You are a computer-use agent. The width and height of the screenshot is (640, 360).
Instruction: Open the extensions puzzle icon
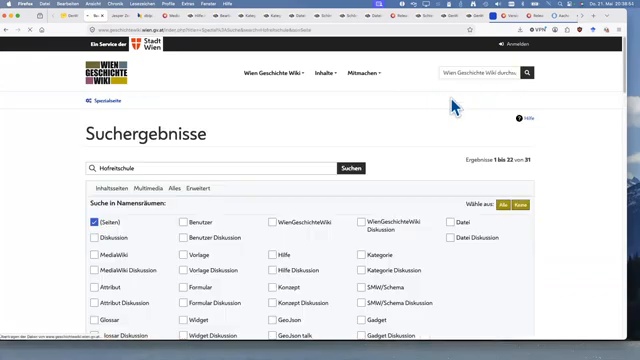click(x=567, y=30)
